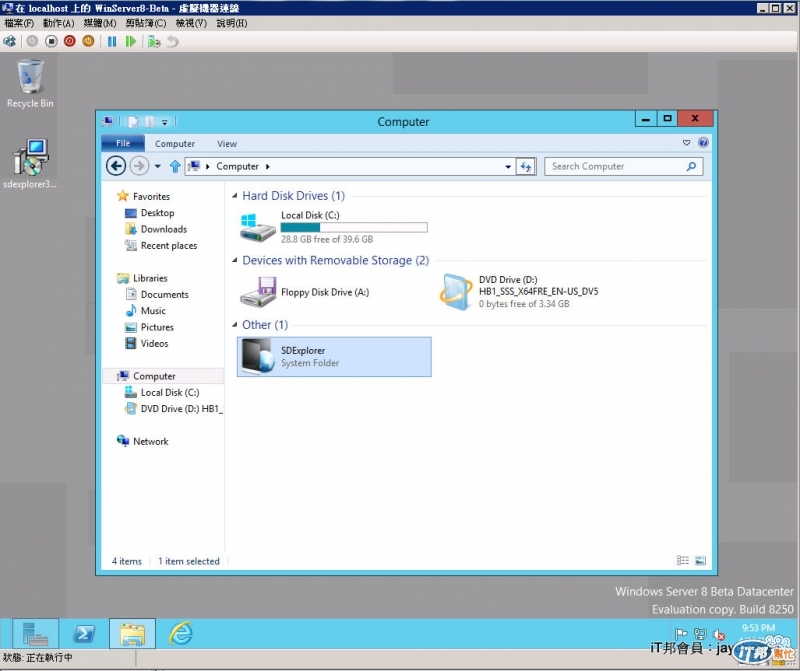Collapse Devices with Removable Storage group
The image size is (800, 671).
click(x=235, y=260)
